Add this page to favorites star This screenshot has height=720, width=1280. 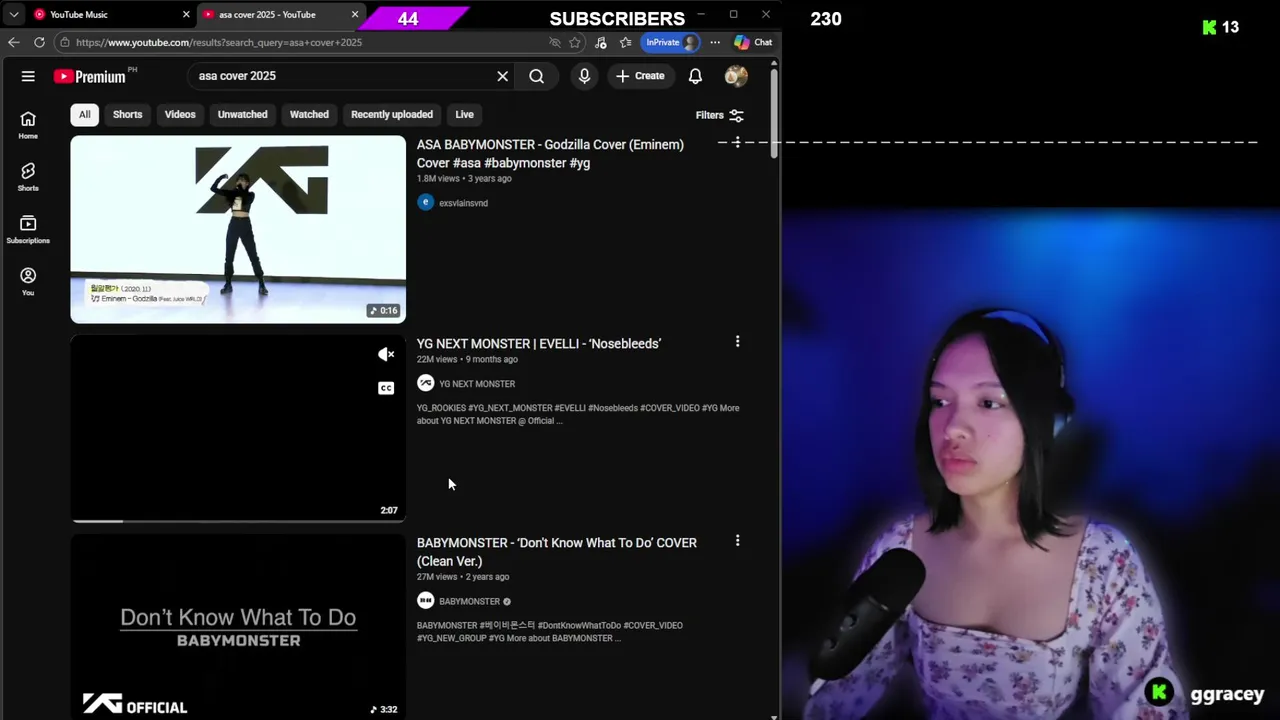575,42
